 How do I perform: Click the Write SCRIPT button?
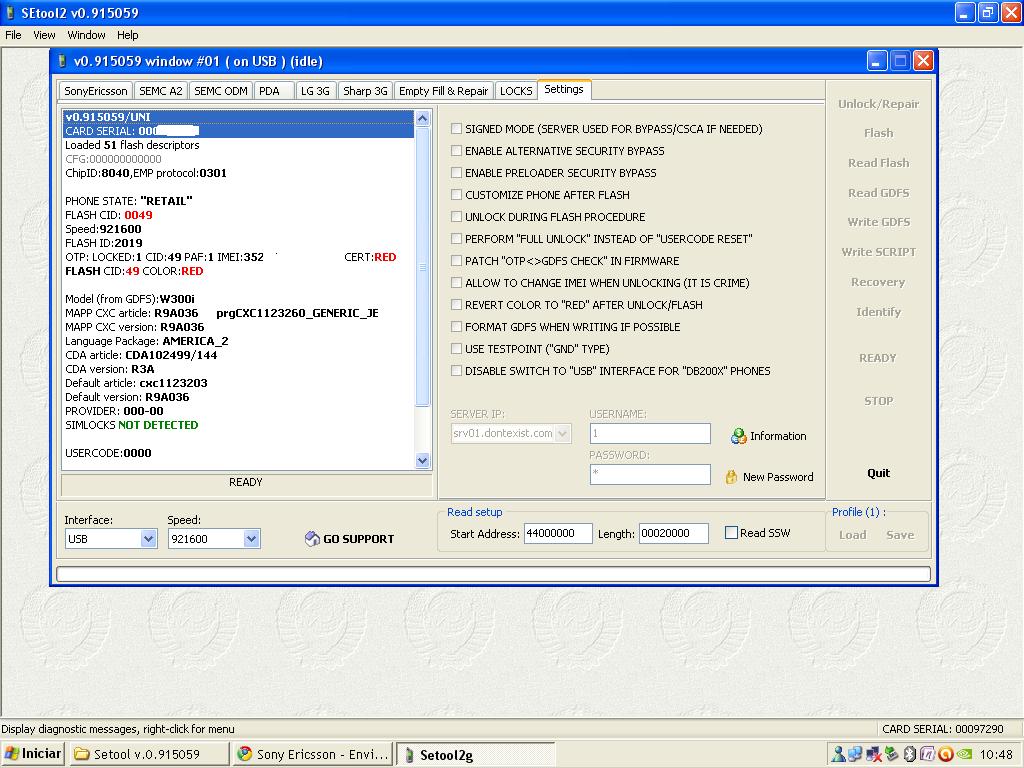click(878, 252)
